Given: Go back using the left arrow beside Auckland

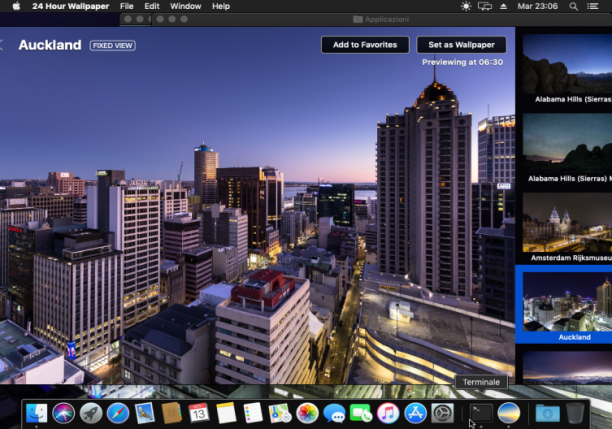Looking at the screenshot, I should pos(2,45).
